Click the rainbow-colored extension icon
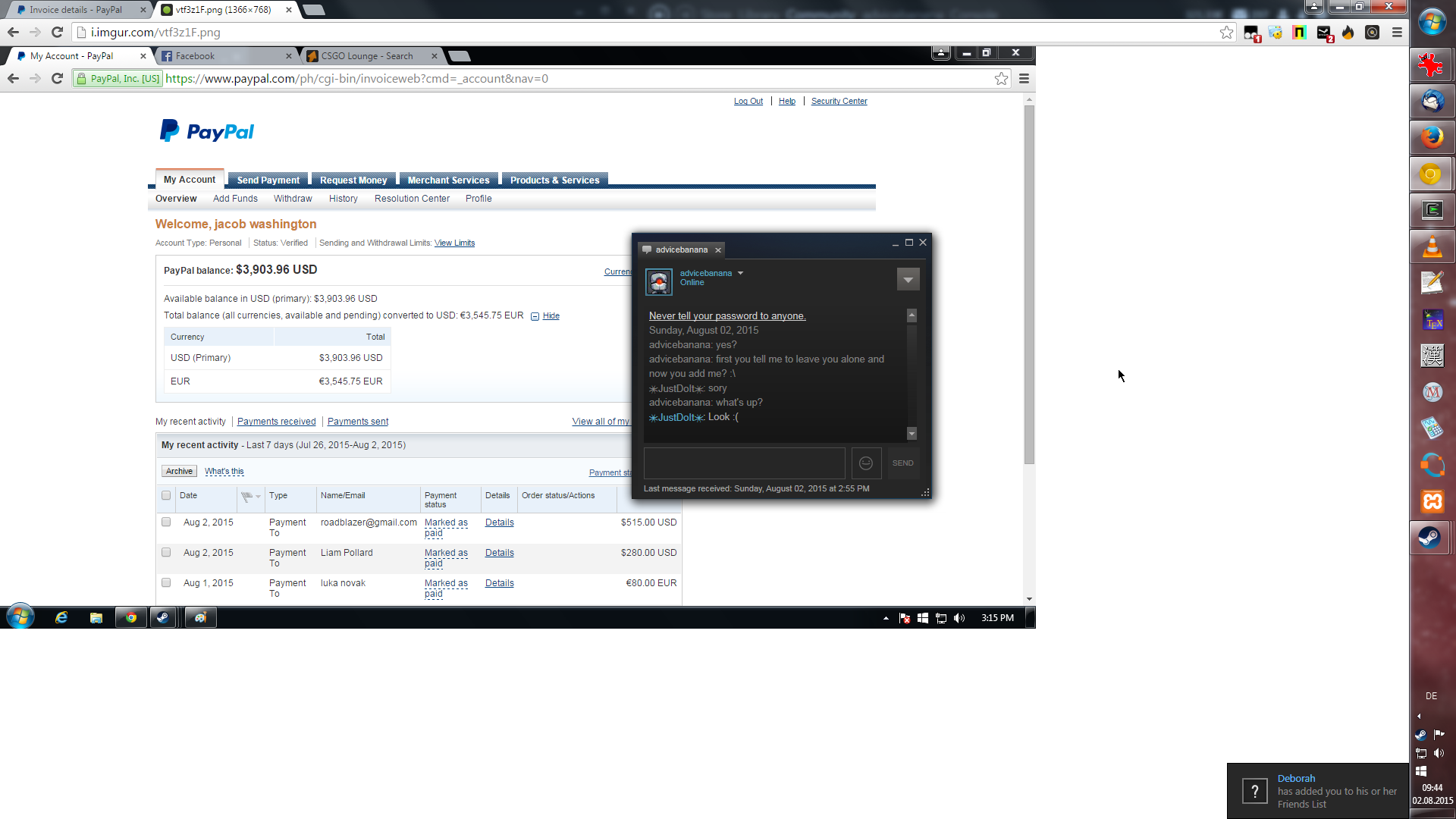The width and height of the screenshot is (1456, 819). click(1300, 33)
